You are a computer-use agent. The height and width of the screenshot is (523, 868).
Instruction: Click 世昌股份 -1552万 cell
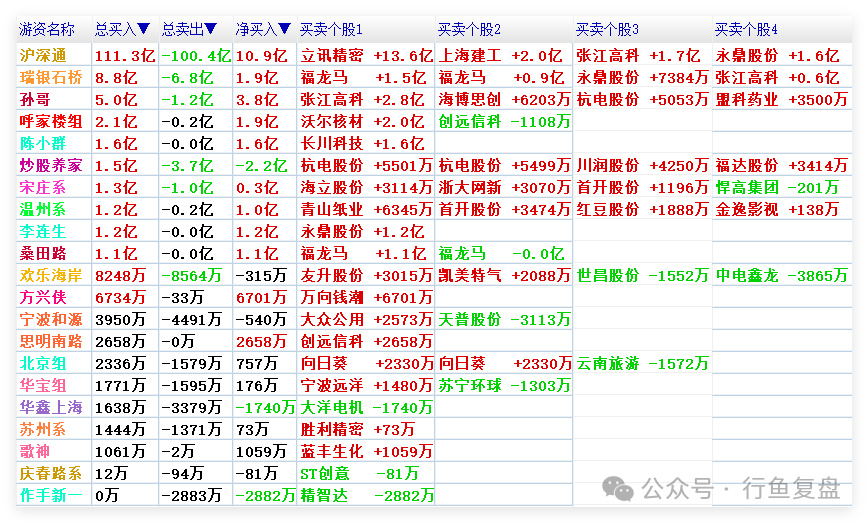[x=643, y=275]
